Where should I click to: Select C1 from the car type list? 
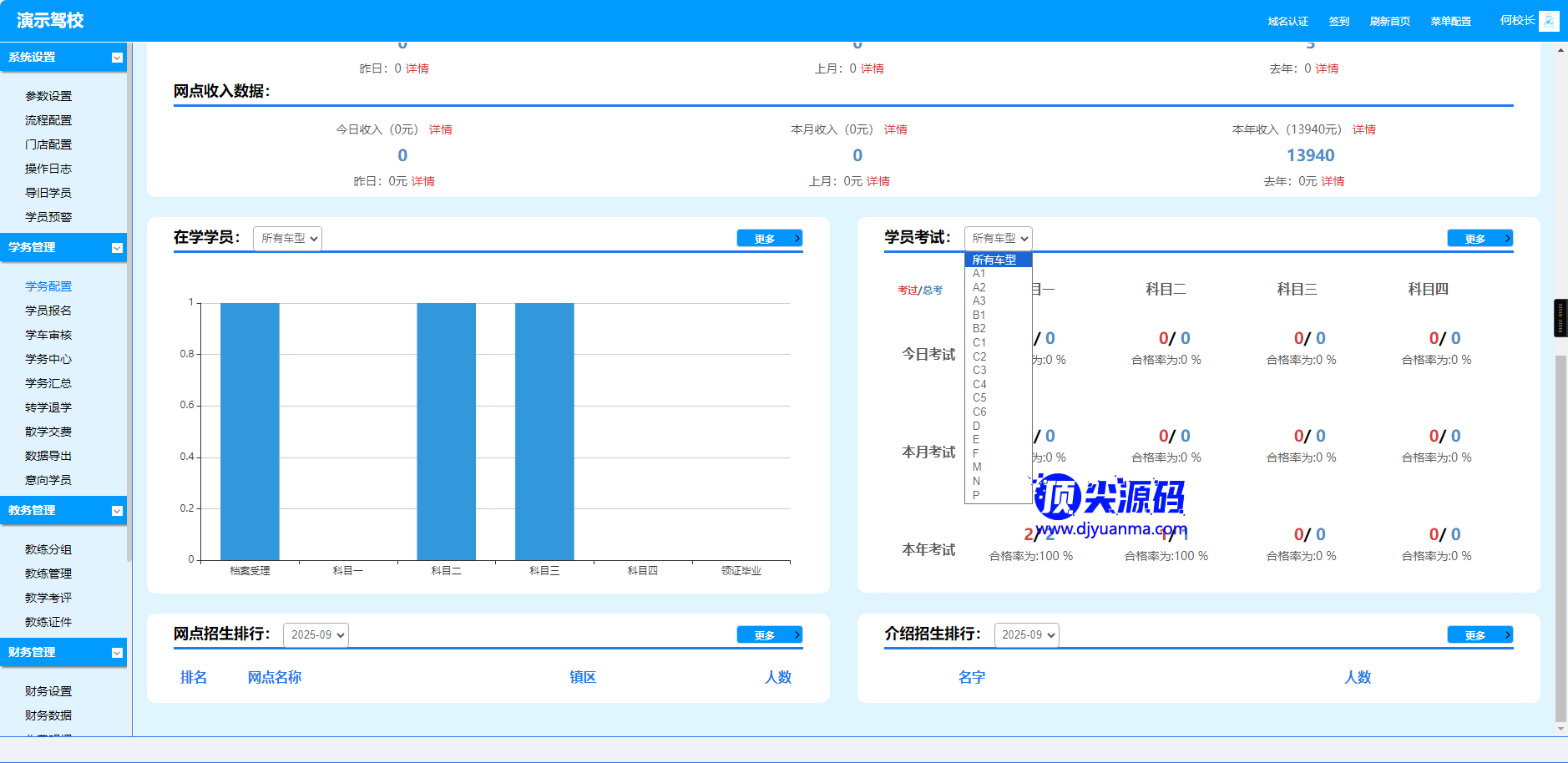[x=979, y=343]
